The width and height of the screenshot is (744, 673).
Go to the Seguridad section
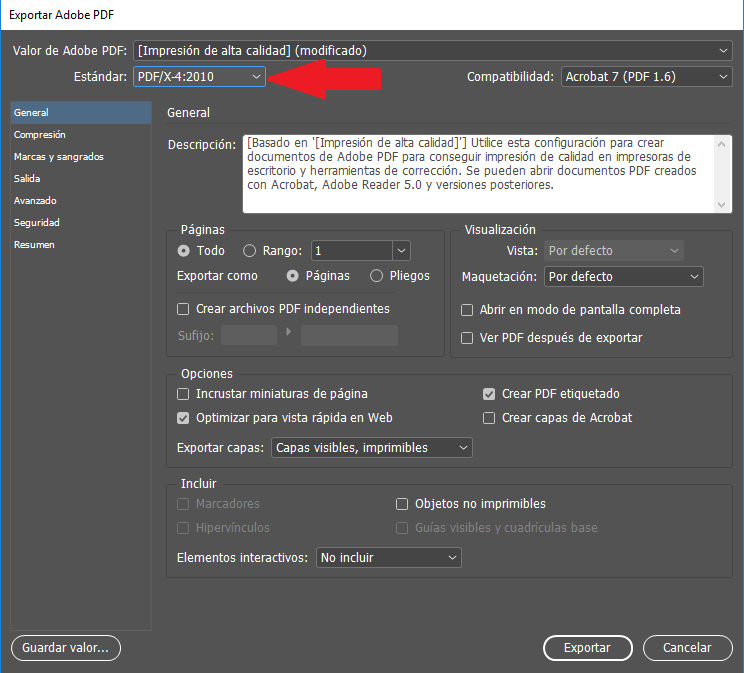[x=37, y=223]
